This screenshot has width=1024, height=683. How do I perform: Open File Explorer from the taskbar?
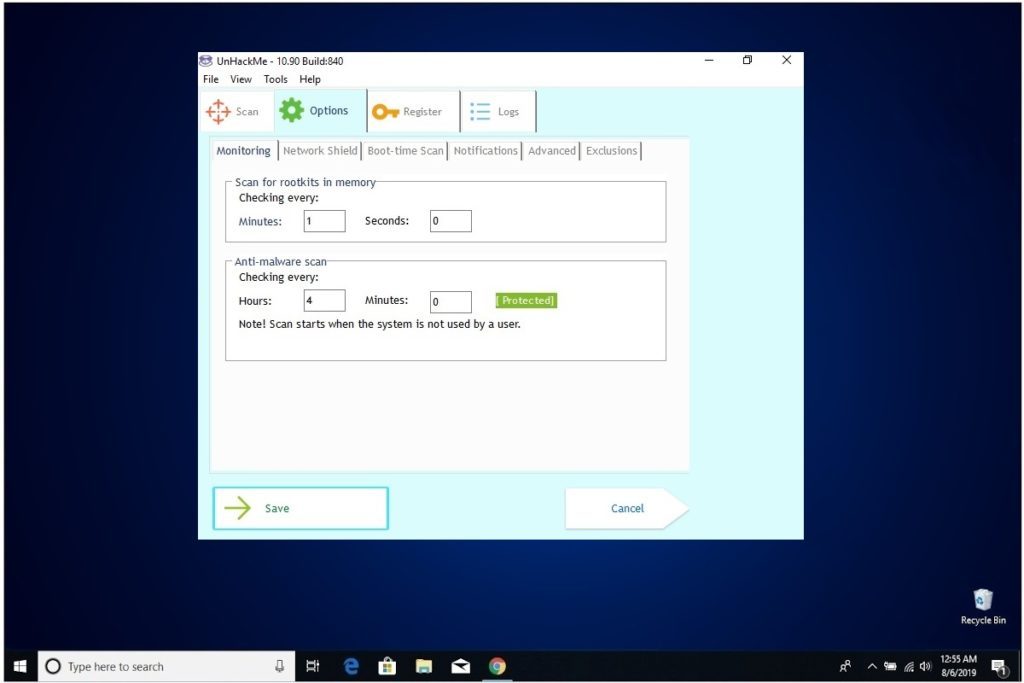pos(424,665)
